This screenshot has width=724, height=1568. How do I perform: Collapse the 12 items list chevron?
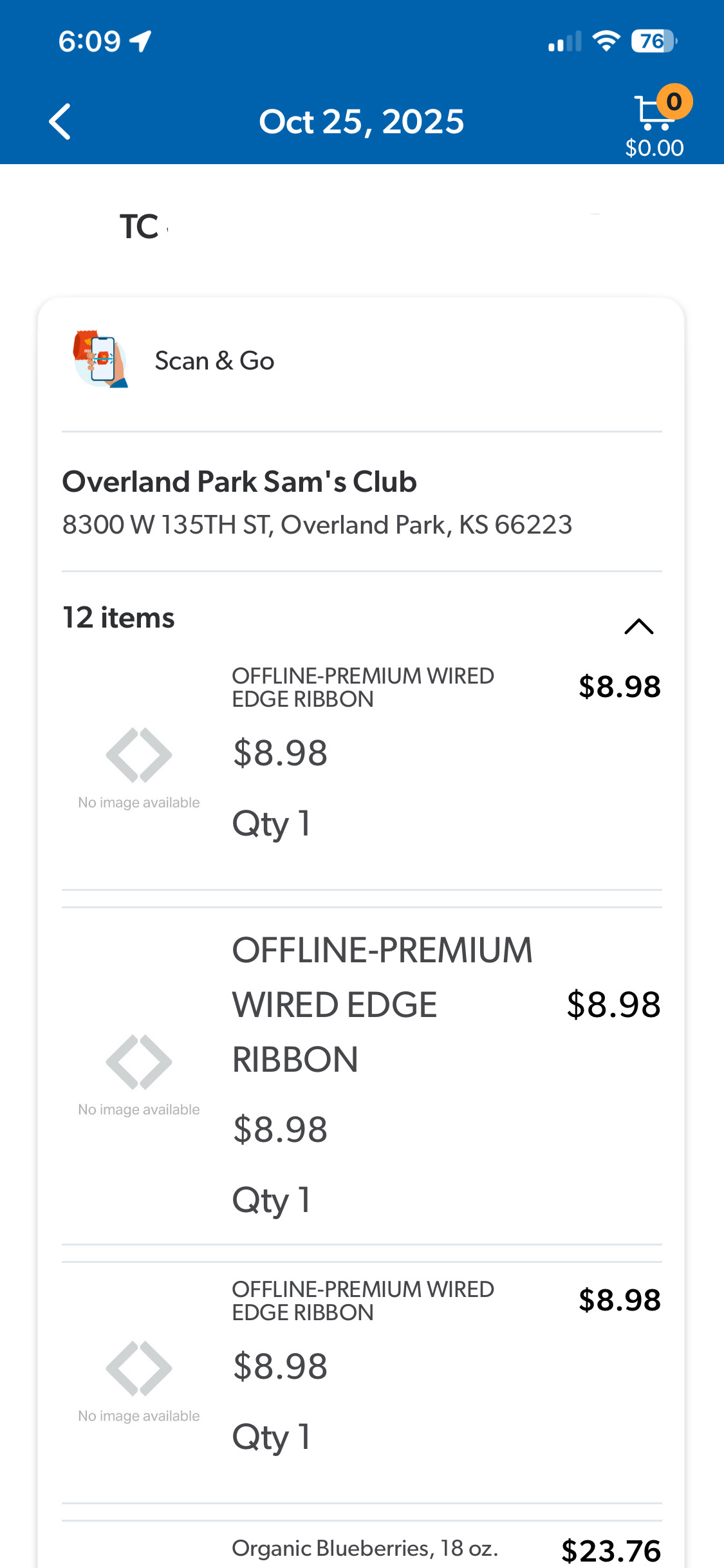(638, 626)
